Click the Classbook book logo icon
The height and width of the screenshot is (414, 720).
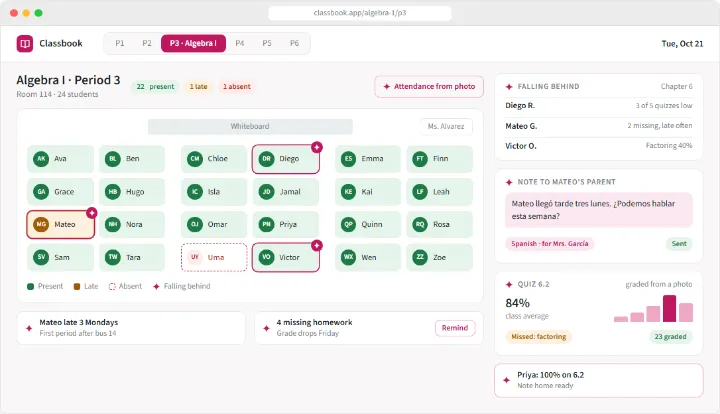pos(25,44)
